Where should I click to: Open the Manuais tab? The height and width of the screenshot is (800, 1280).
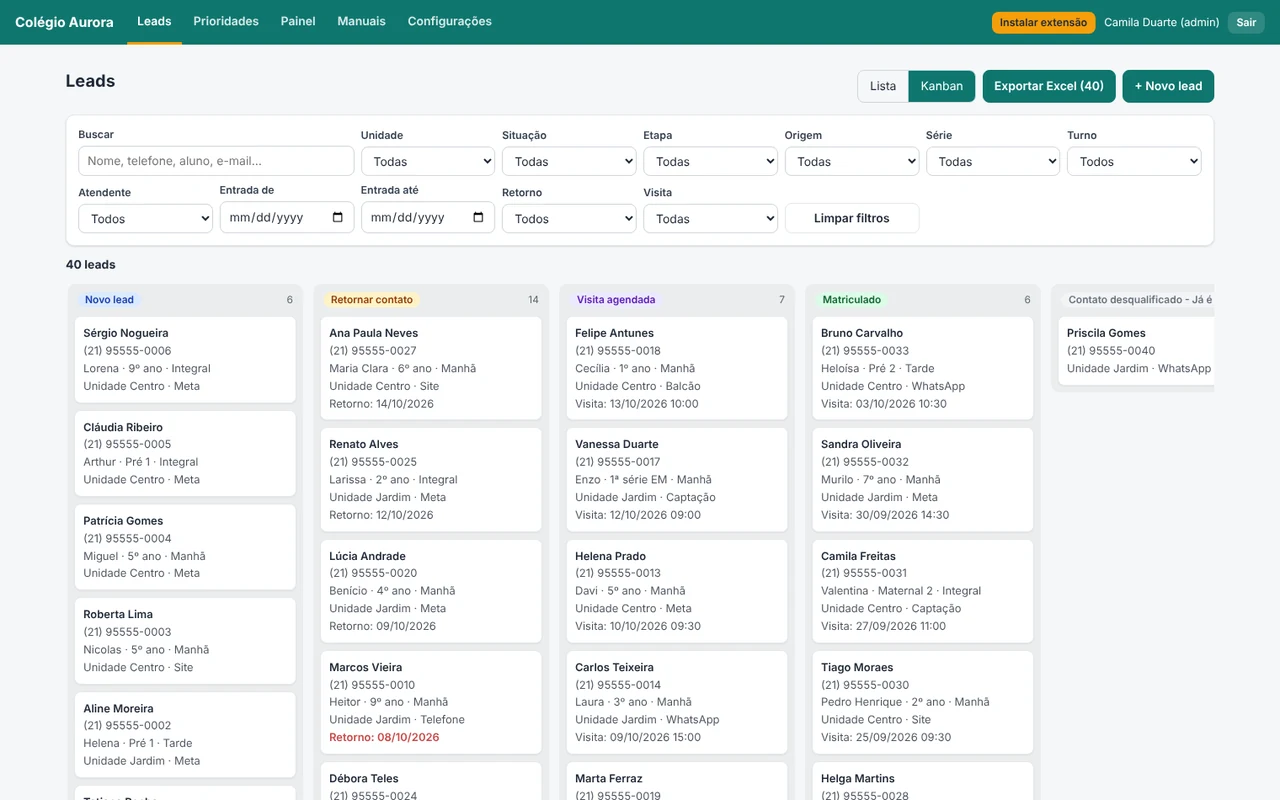[362, 21]
